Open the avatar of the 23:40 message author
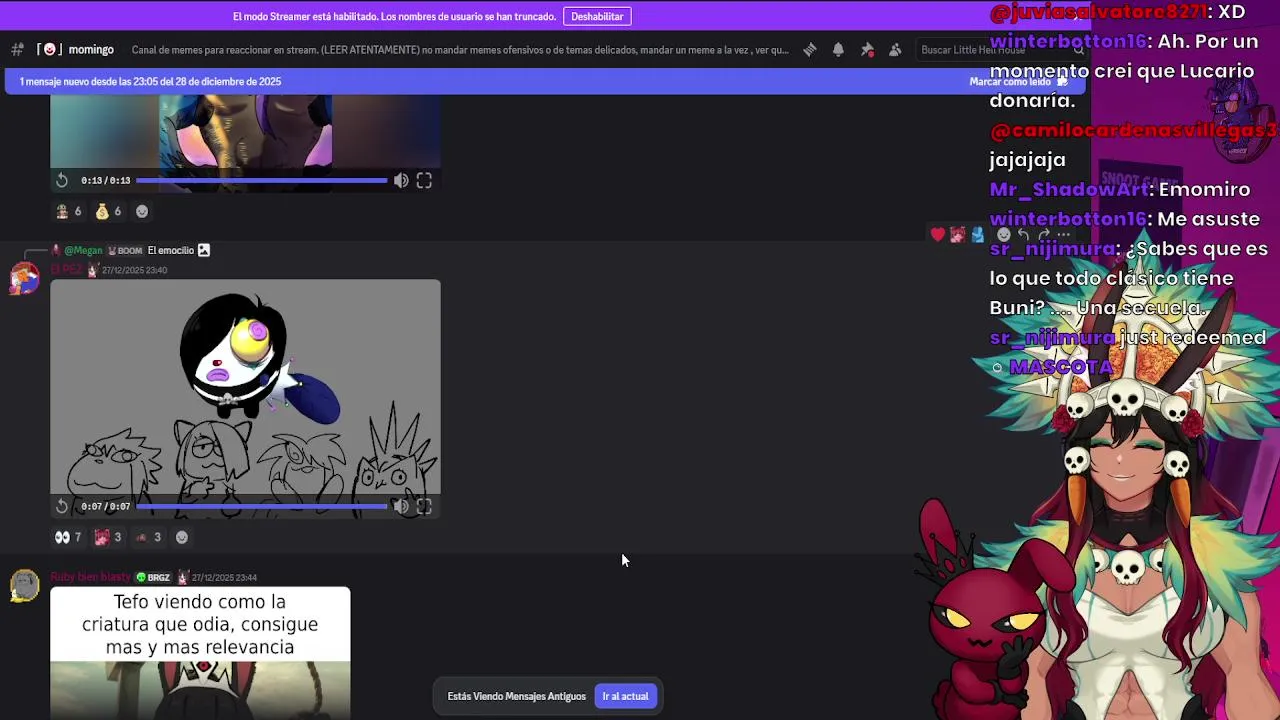The image size is (1280, 720). coord(24,278)
